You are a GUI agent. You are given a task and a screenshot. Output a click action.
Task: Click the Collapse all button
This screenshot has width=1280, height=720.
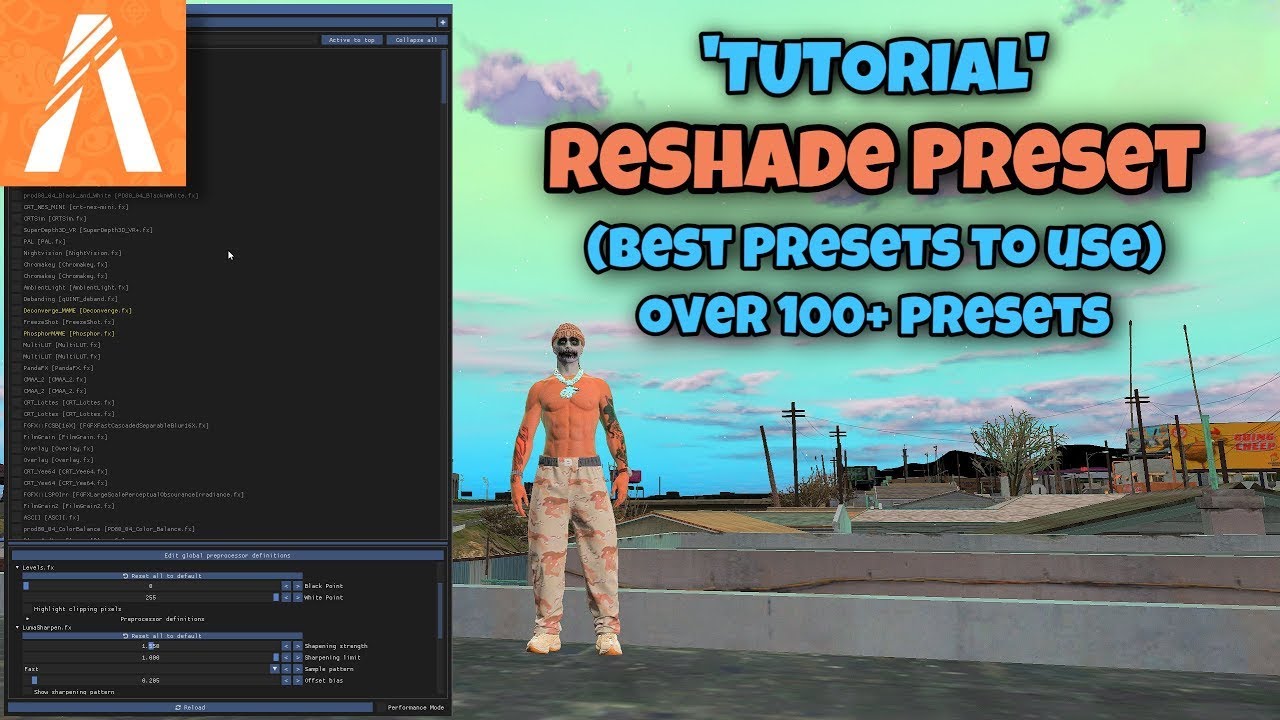[417, 40]
